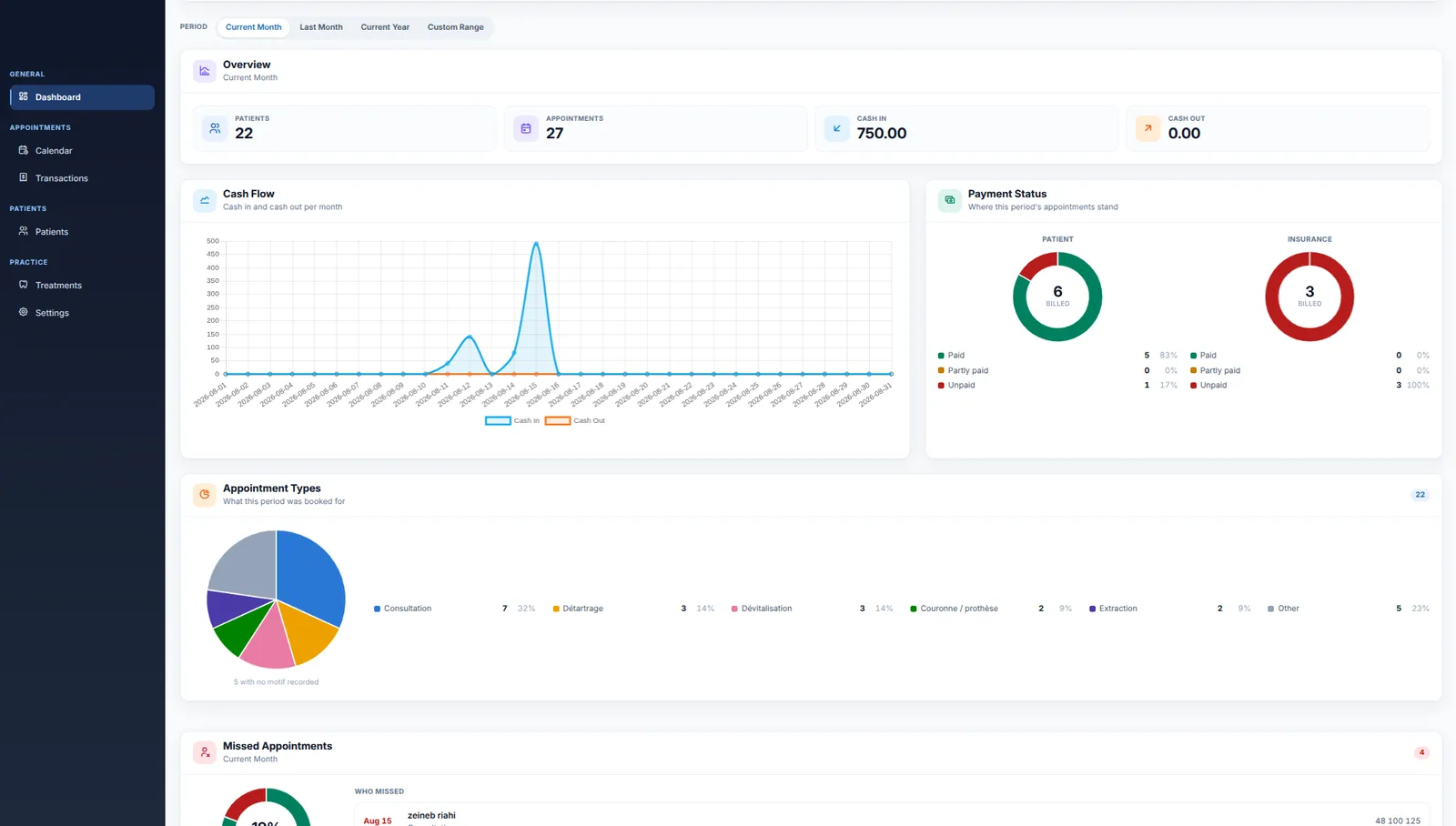Click the Insurance Unpaid 100% row

[1309, 386]
